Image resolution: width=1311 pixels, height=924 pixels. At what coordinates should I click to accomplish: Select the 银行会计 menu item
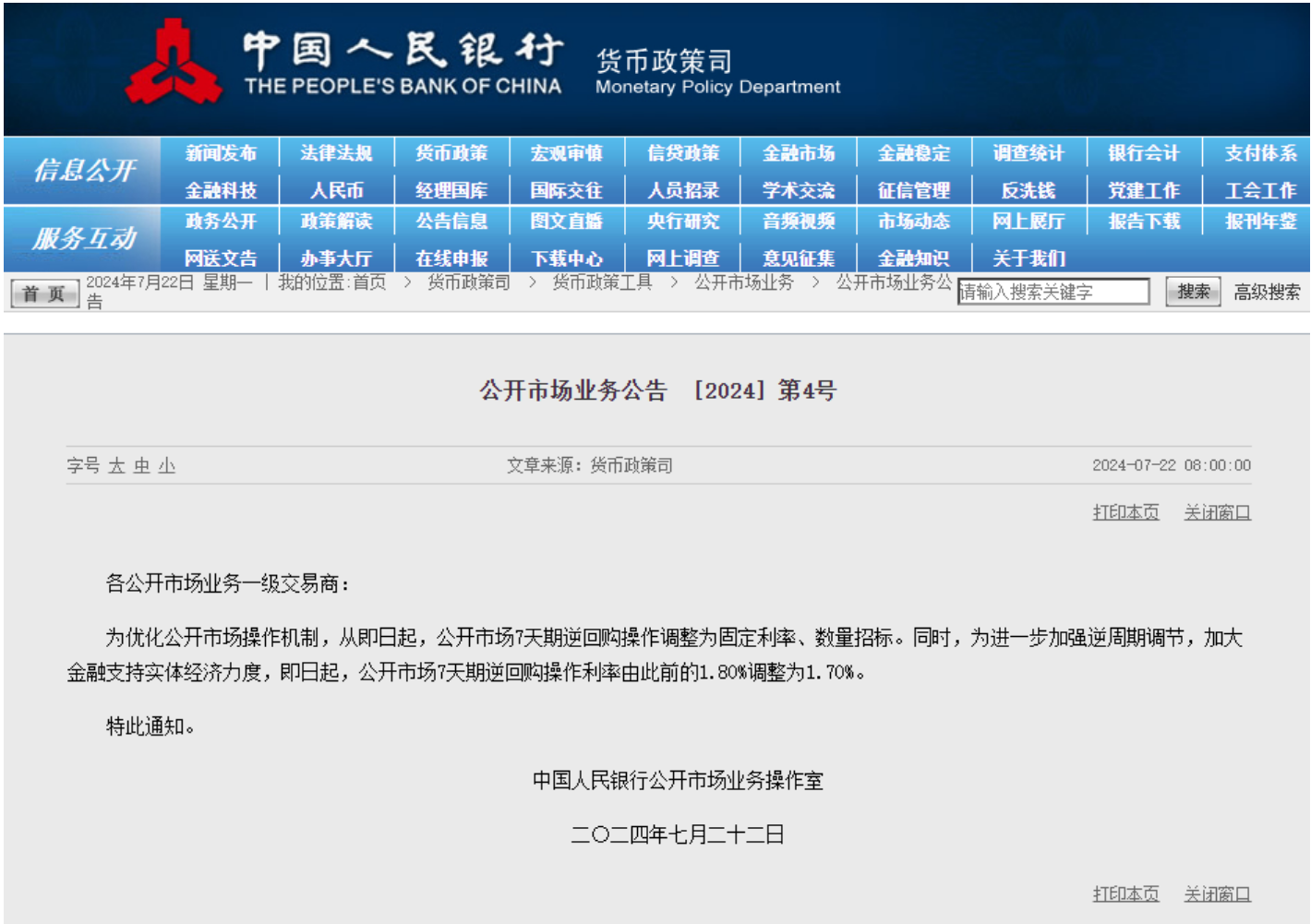click(x=1144, y=153)
